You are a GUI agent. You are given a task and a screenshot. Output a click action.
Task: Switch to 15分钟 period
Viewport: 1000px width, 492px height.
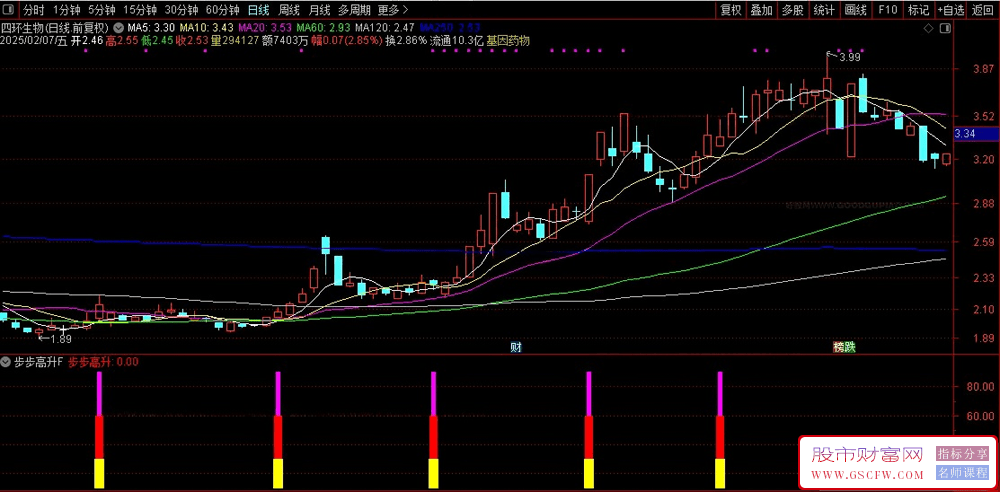click(140, 10)
